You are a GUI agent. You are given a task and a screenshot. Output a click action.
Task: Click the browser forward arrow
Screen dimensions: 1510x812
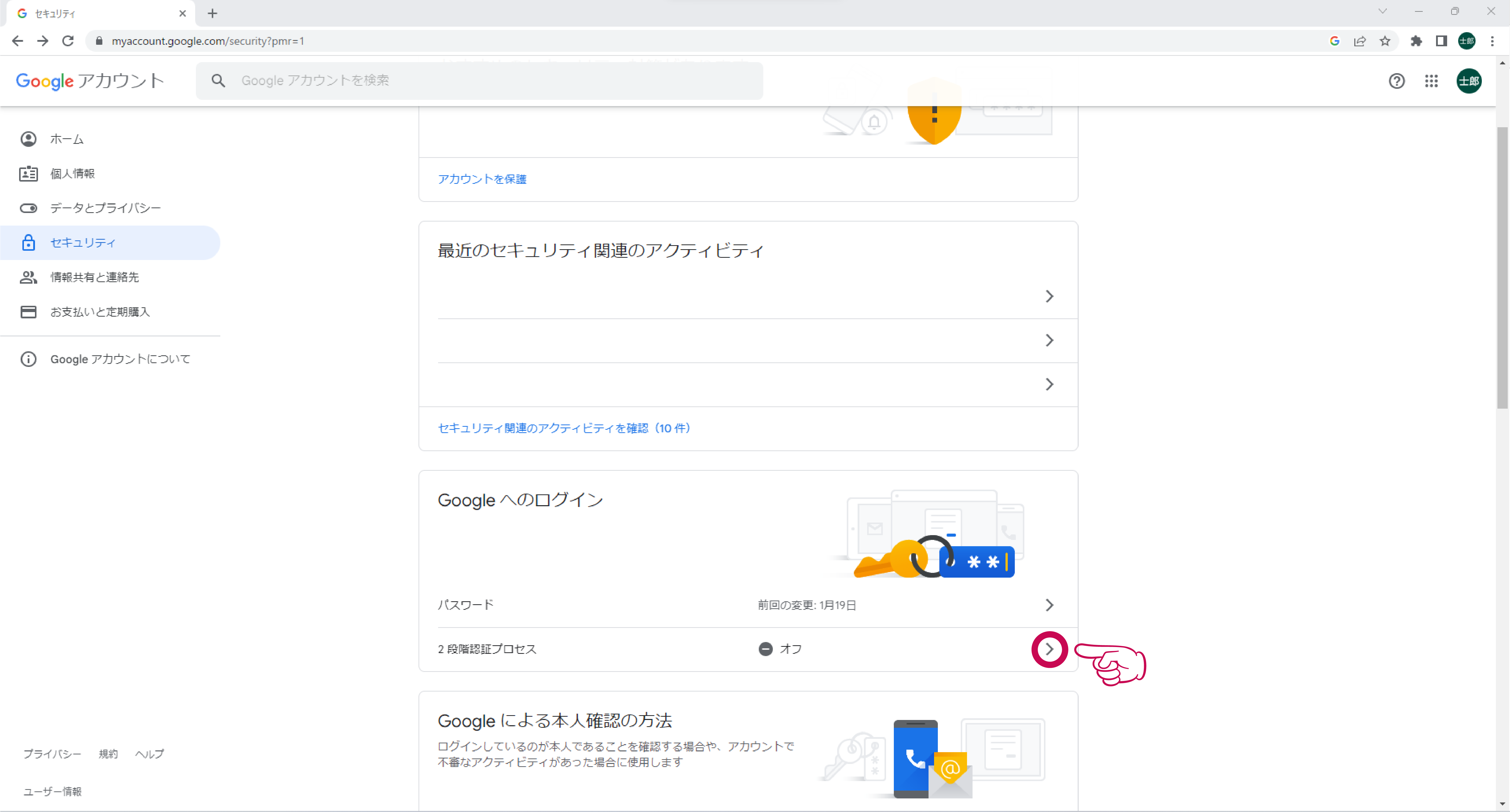tap(43, 41)
